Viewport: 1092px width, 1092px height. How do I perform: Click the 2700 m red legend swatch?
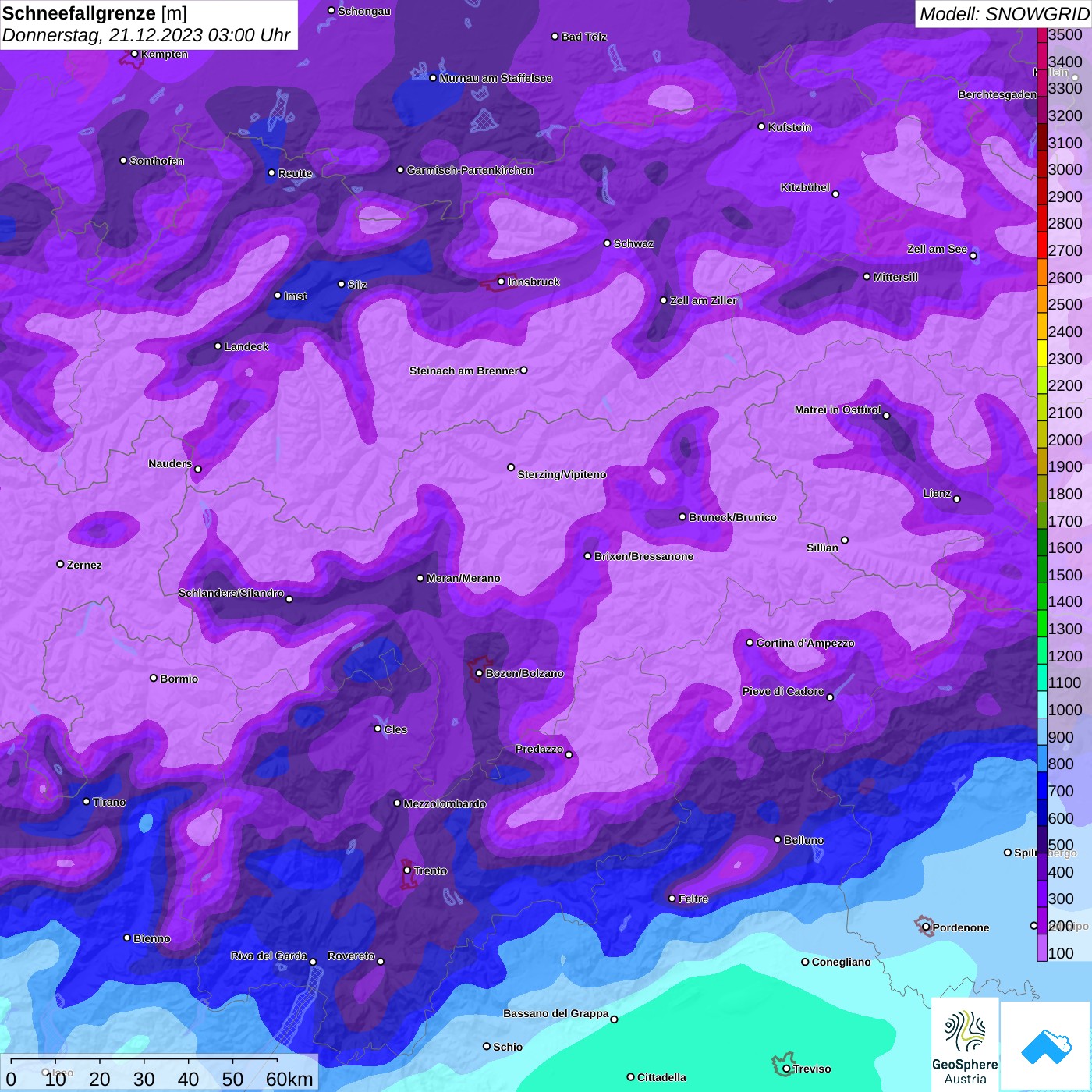[x=1042, y=245]
